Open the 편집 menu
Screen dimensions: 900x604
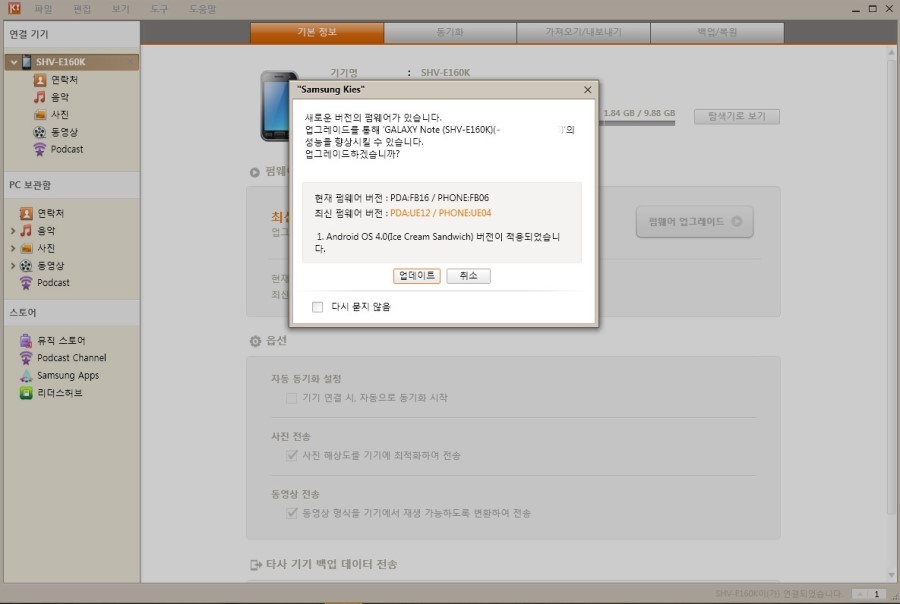[82, 9]
